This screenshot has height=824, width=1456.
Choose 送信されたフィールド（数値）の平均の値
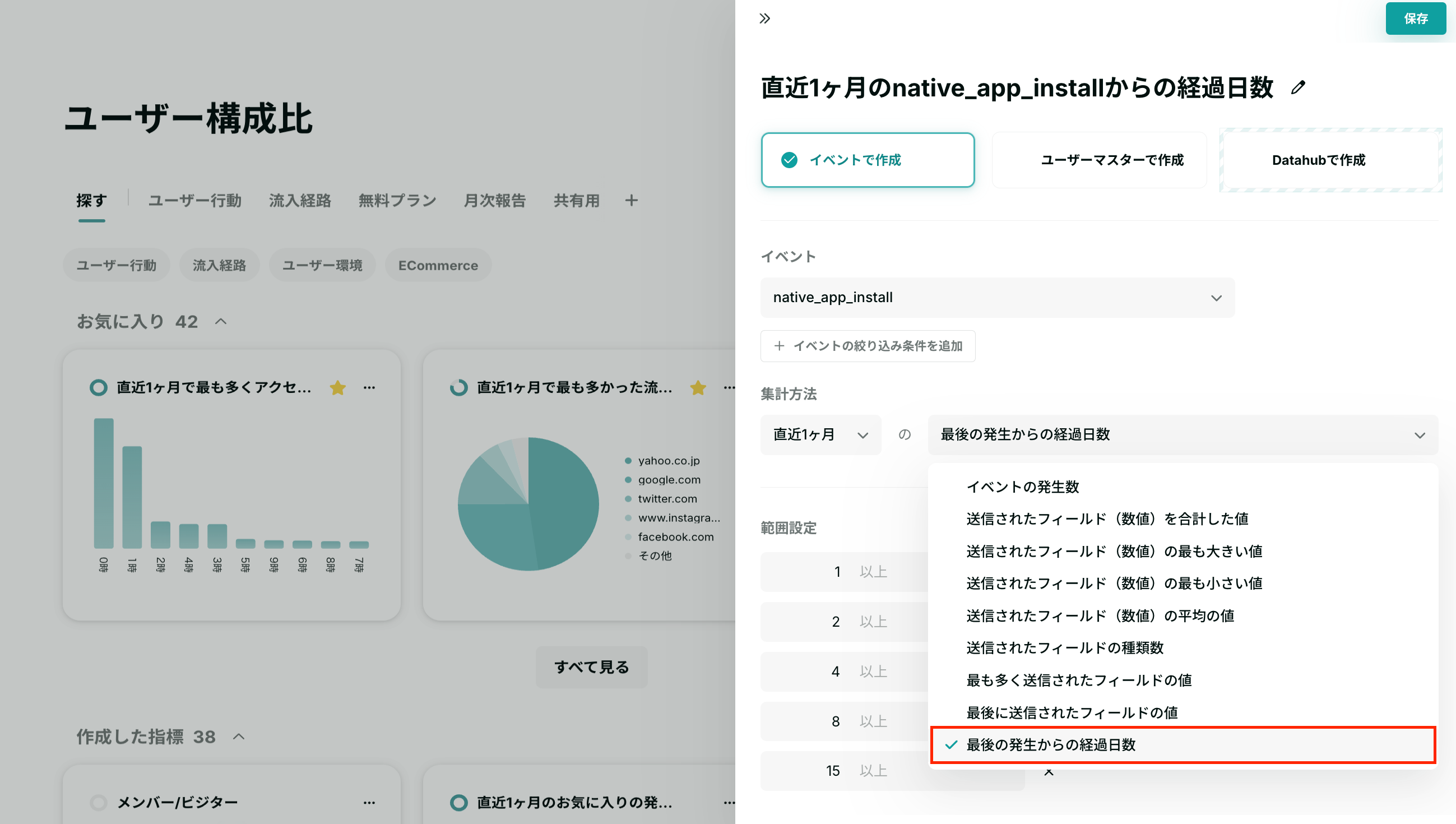pos(1182,615)
